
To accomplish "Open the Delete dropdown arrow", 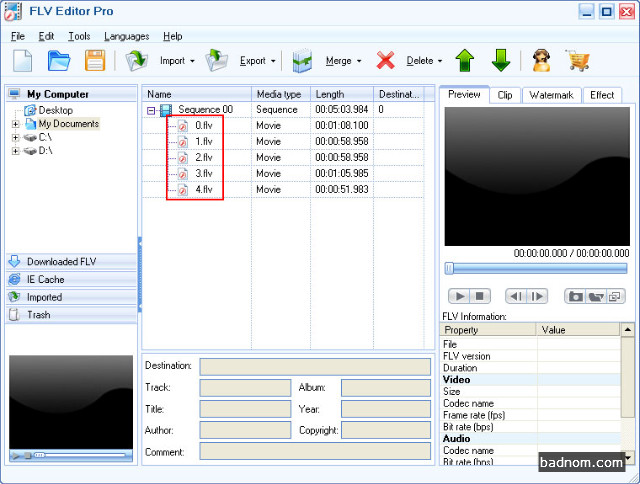I will 440,61.
